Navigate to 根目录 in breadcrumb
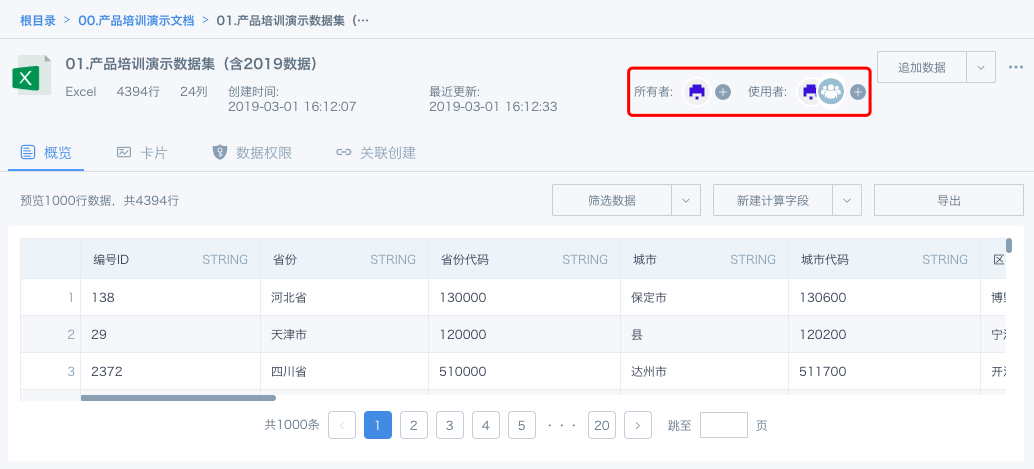1034x469 pixels. (x=38, y=19)
